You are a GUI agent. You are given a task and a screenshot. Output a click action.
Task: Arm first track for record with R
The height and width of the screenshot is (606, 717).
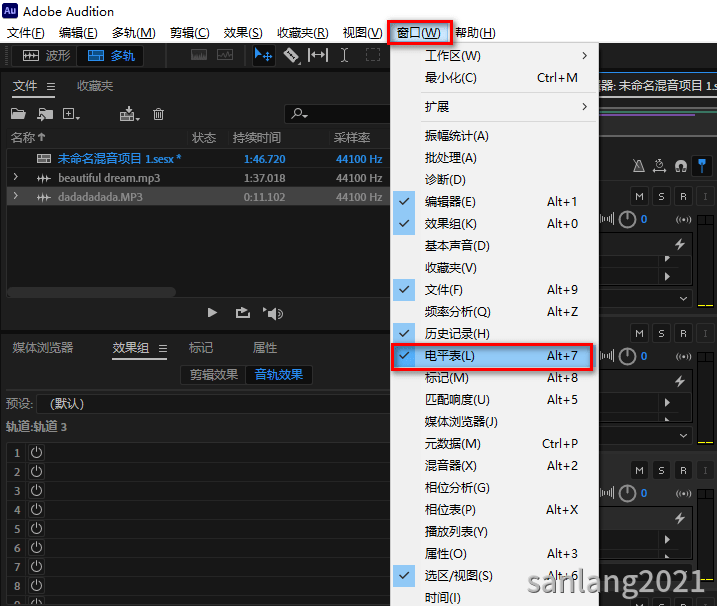pos(683,197)
